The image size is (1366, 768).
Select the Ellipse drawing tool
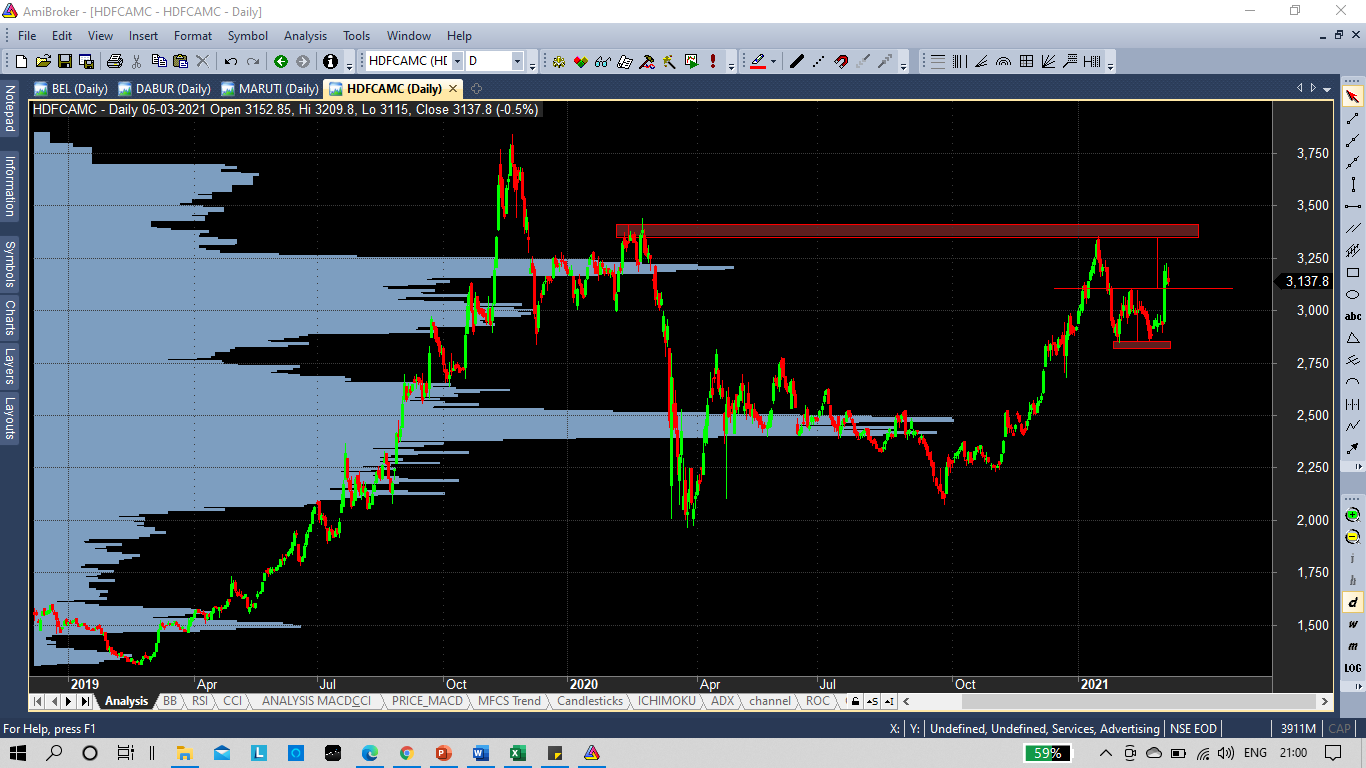coord(1352,294)
